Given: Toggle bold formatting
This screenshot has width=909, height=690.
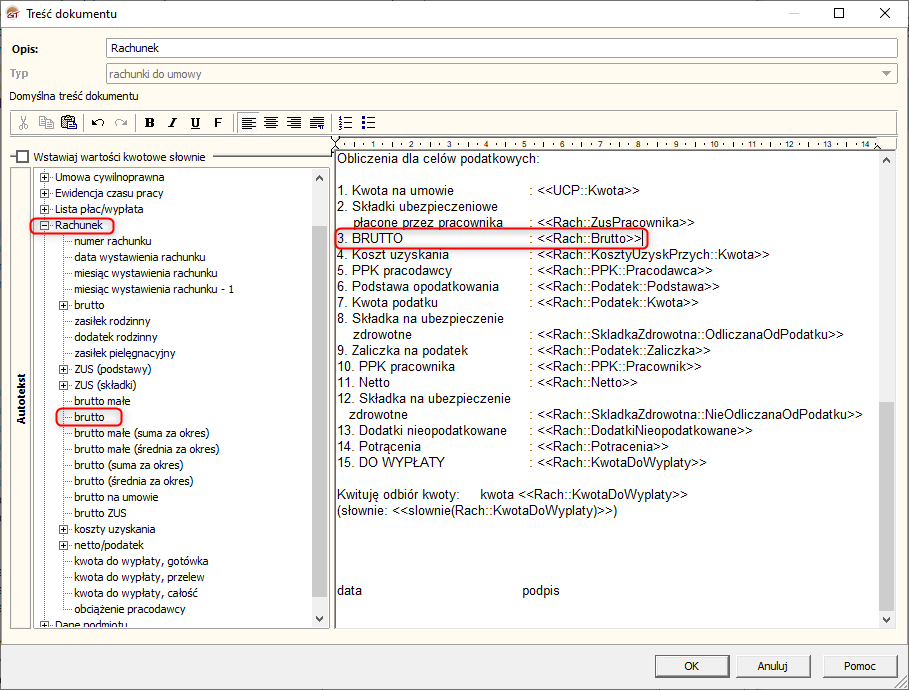Looking at the screenshot, I should [x=150, y=123].
